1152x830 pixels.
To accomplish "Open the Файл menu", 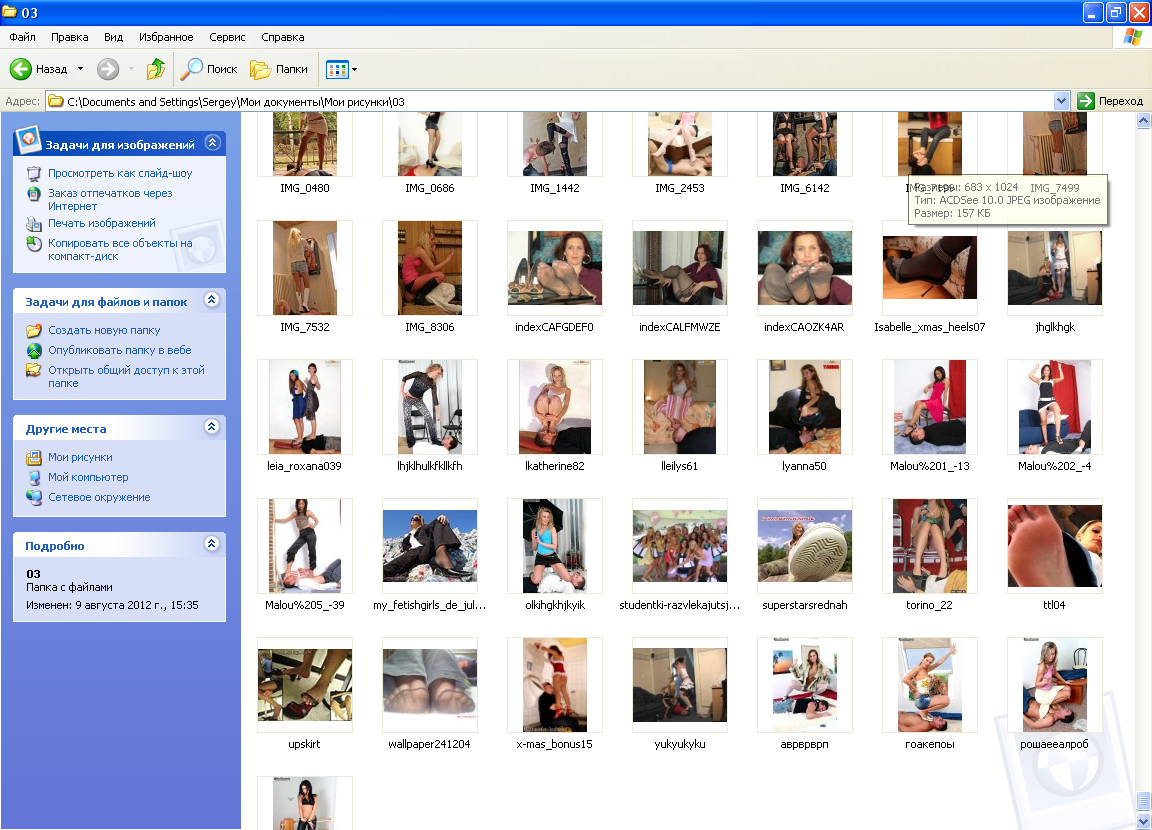I will tap(23, 37).
